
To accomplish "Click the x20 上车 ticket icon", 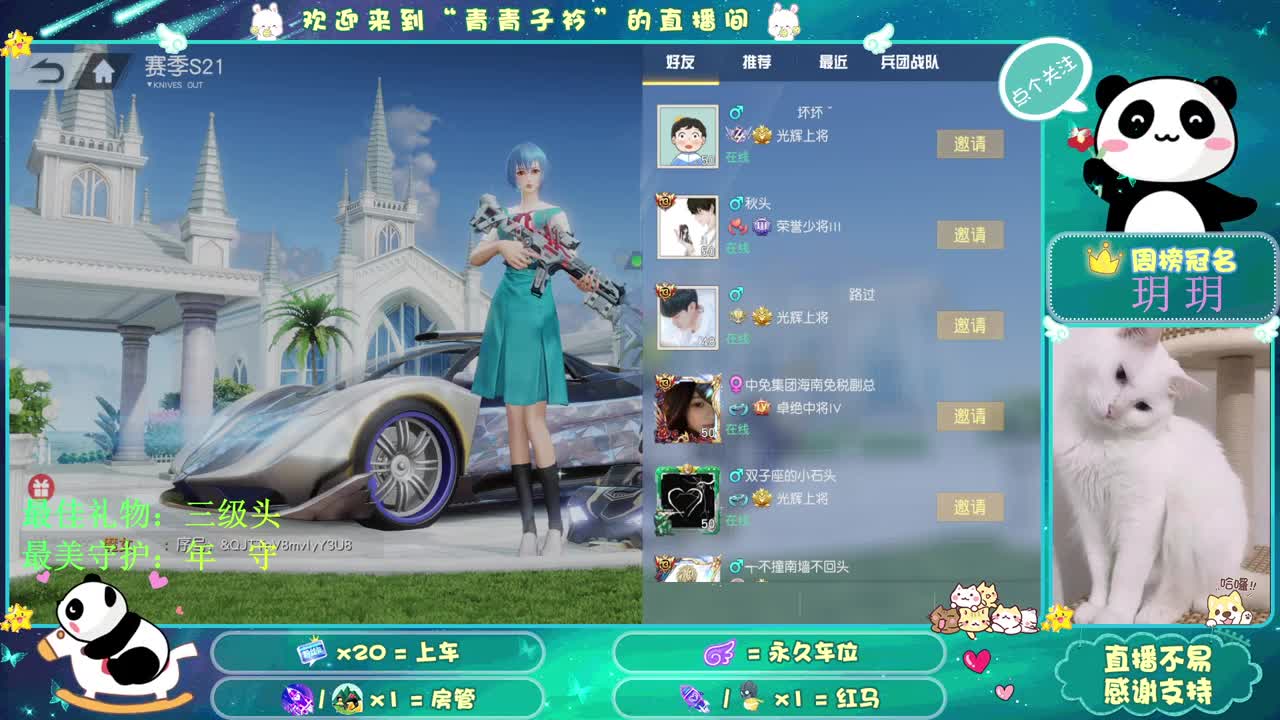I will click(x=312, y=653).
